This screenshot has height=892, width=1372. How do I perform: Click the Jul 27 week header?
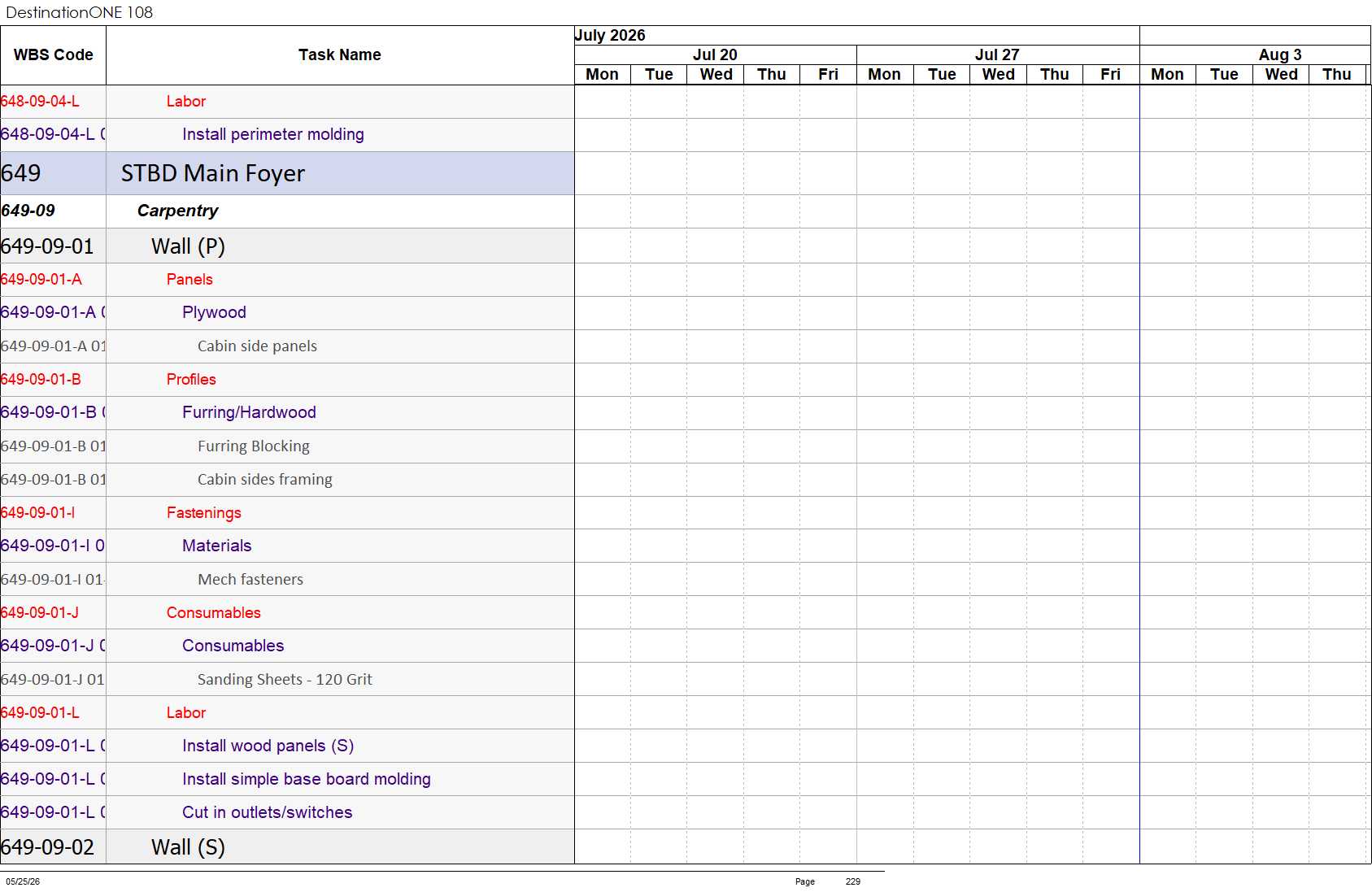coord(997,54)
